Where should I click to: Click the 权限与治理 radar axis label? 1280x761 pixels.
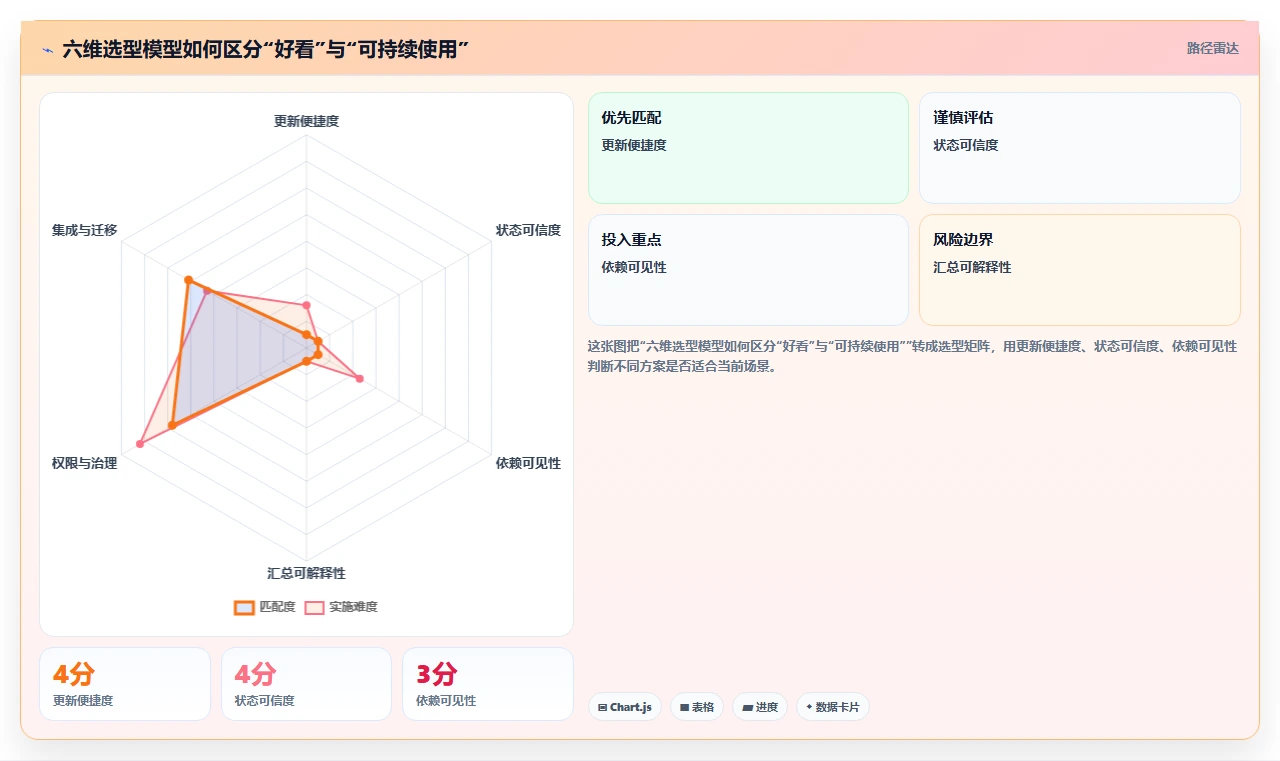pos(84,463)
